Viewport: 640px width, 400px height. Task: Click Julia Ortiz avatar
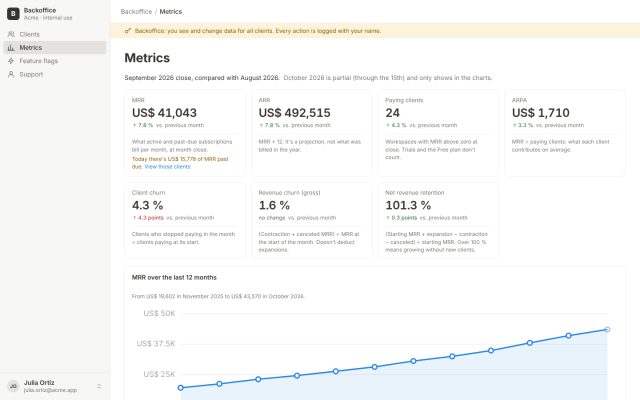coord(13,386)
